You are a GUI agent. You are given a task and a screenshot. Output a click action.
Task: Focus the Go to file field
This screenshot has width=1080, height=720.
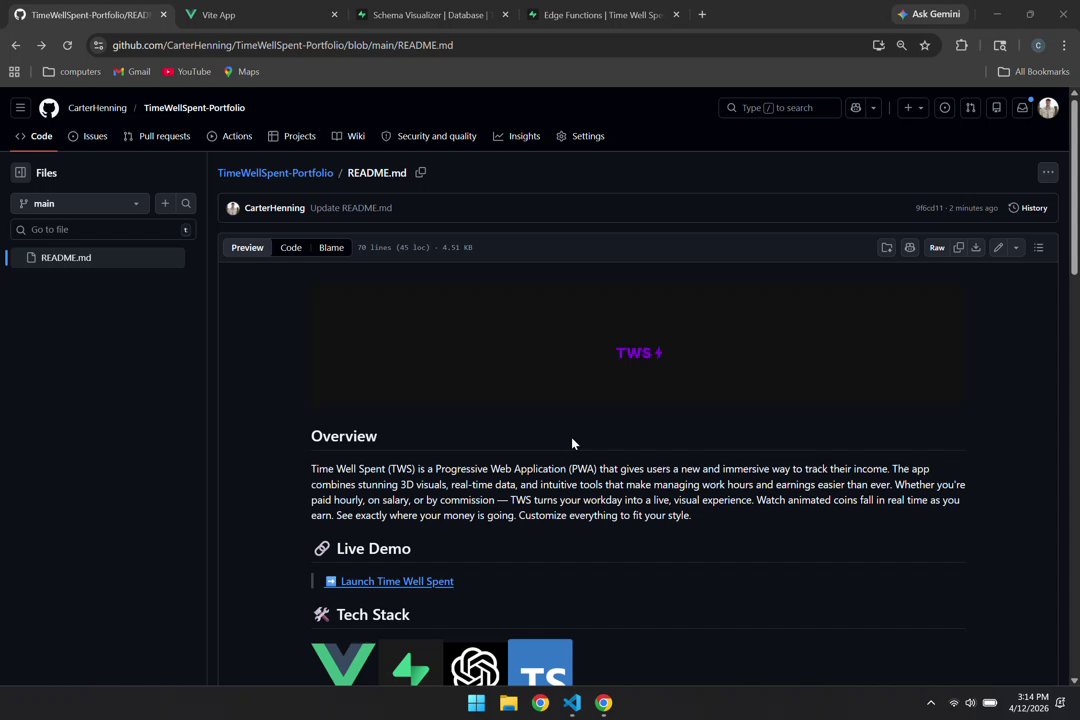point(103,230)
